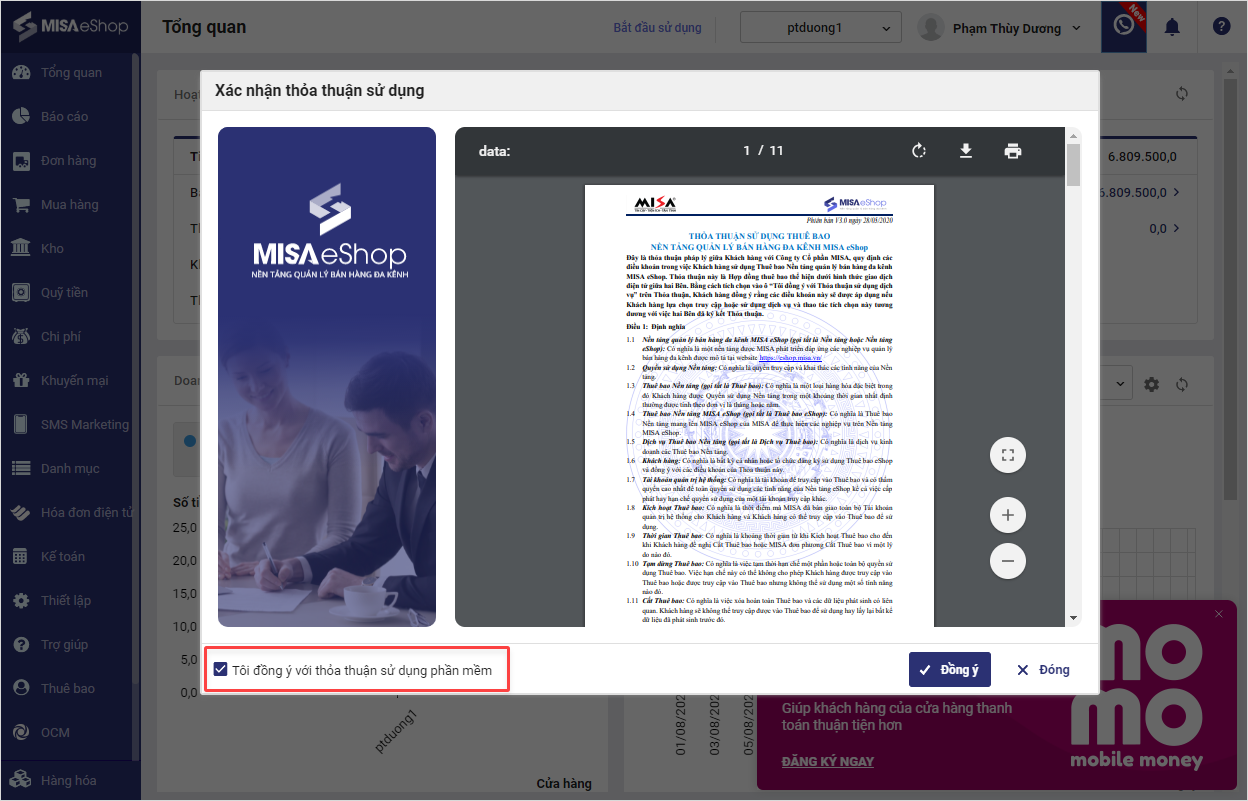
Task: Click the help question mark in header
Action: pyautogui.click(x=1221, y=27)
